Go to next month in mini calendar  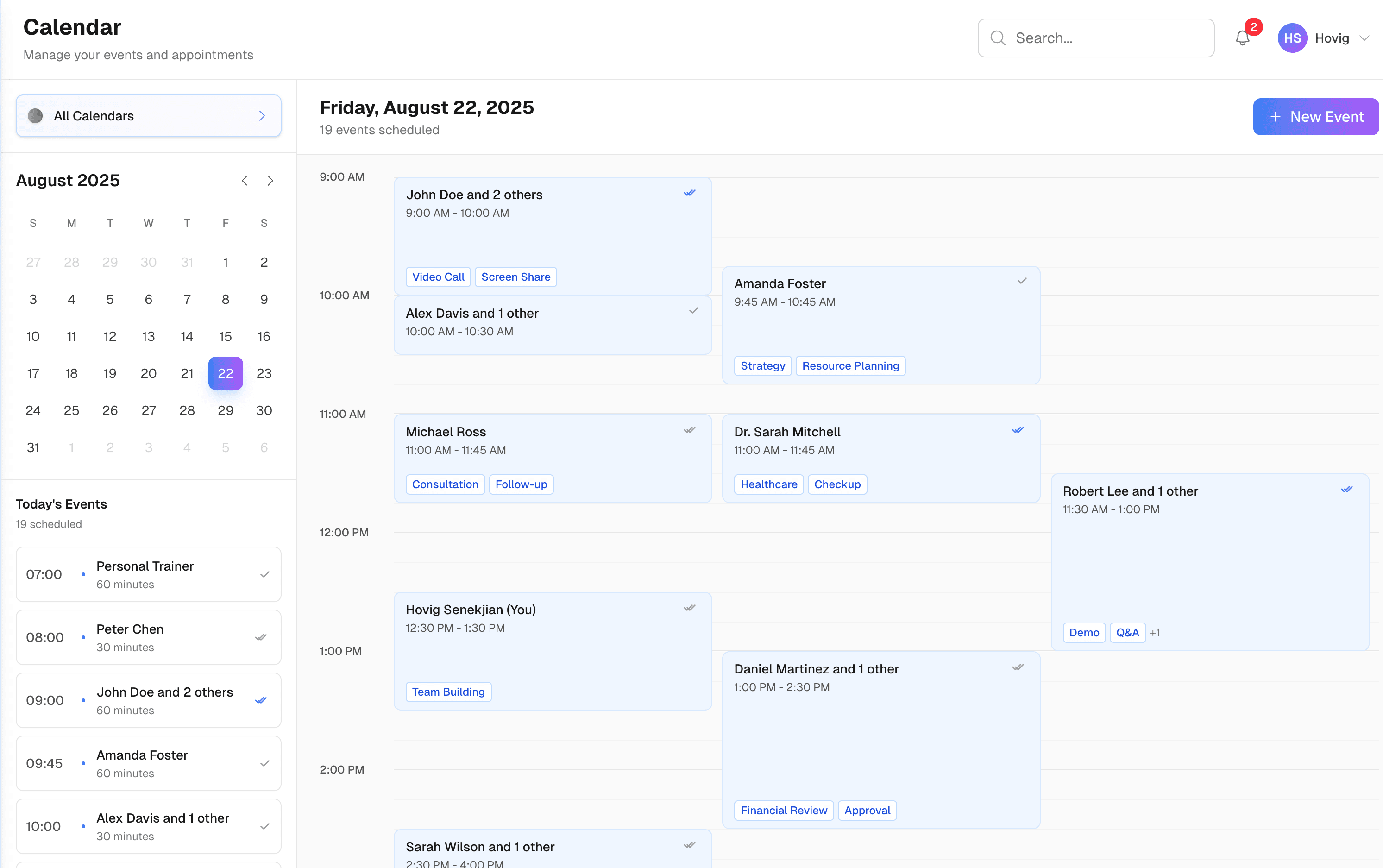click(270, 180)
